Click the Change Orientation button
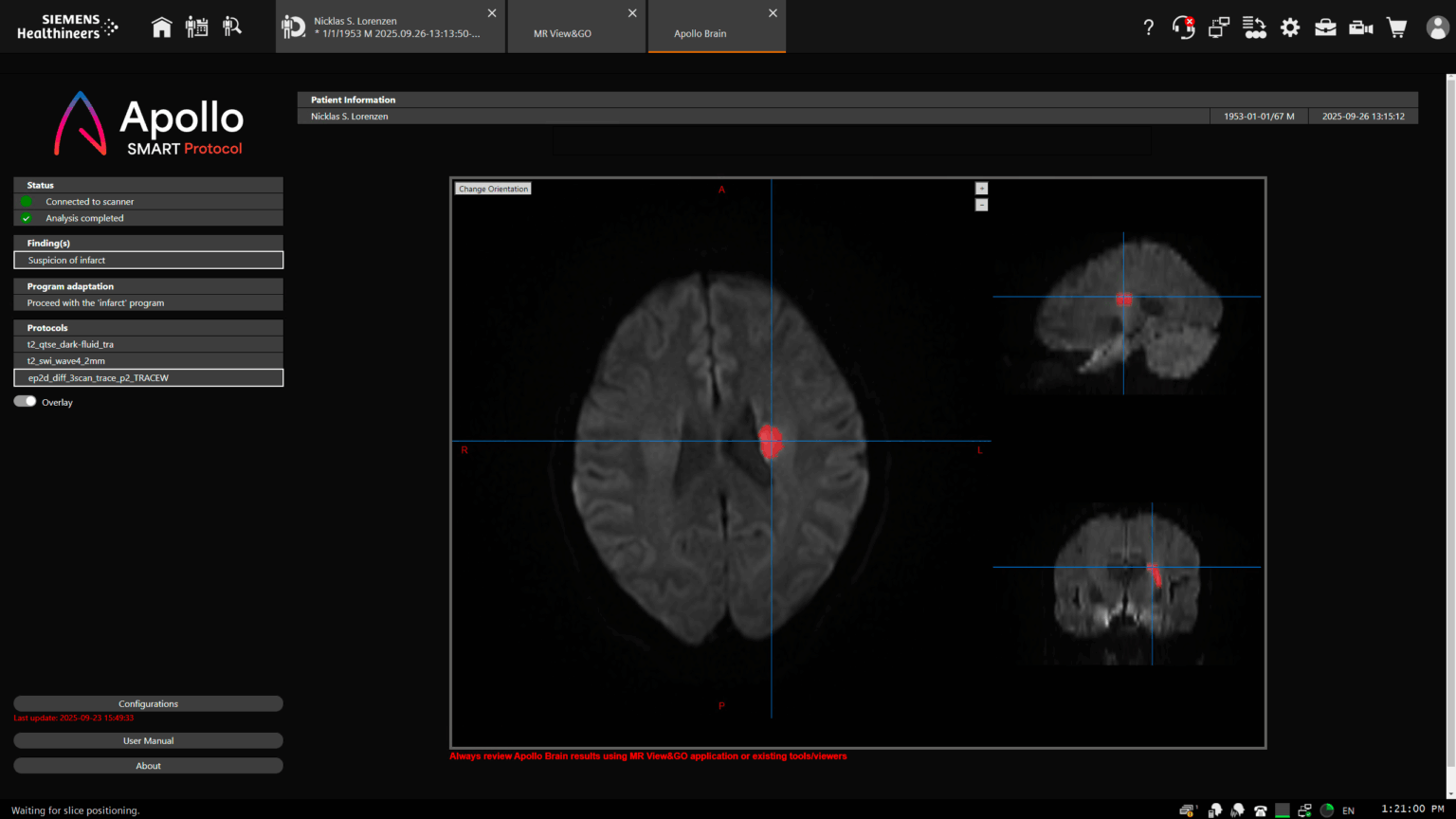1456x819 pixels. 493,188
